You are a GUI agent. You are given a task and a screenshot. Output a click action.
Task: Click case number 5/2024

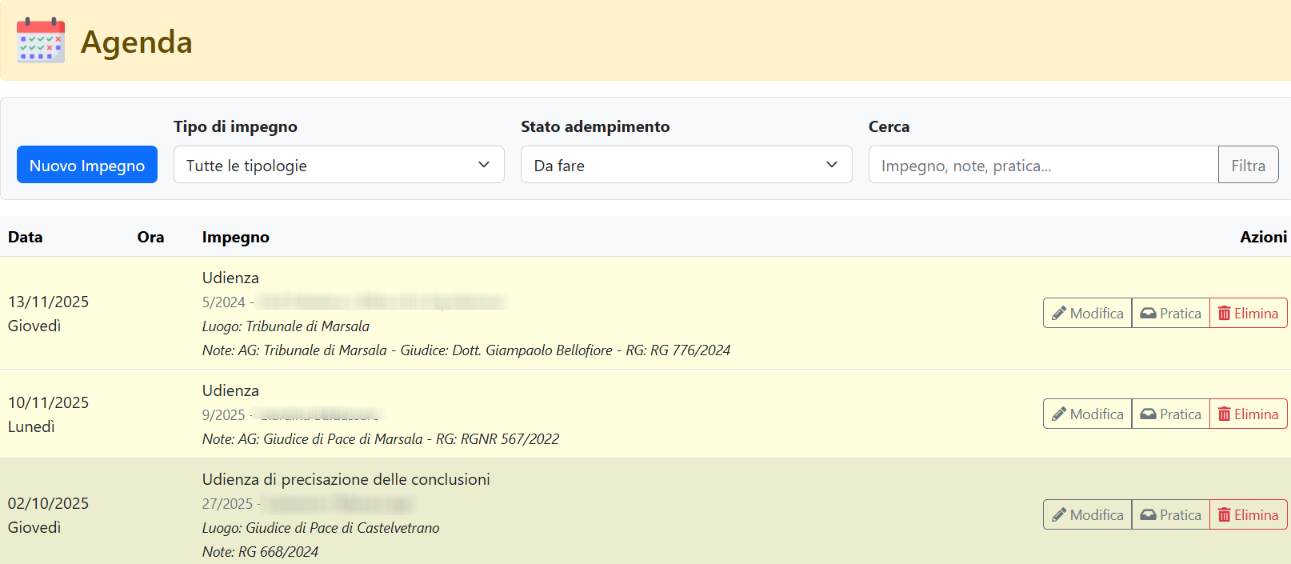pos(223,302)
